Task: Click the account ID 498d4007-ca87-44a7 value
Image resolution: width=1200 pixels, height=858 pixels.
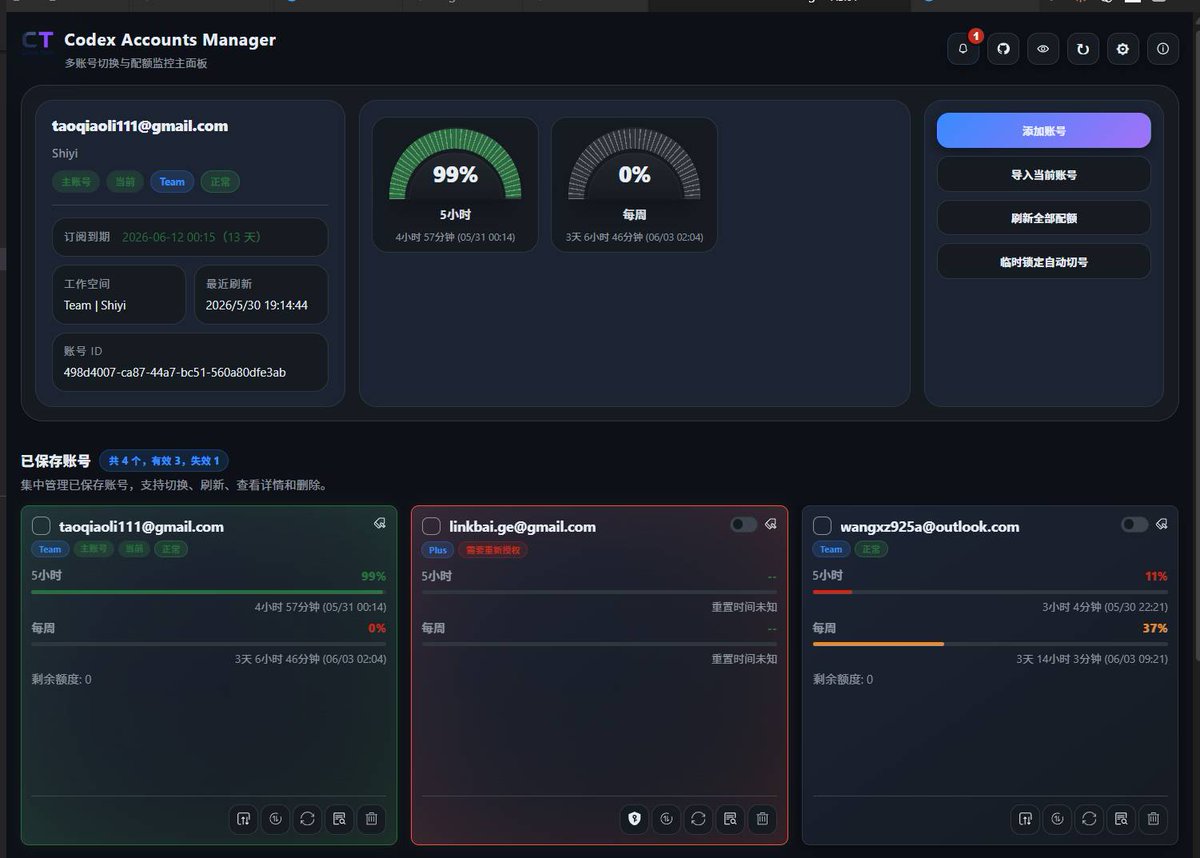Action: tap(175, 372)
